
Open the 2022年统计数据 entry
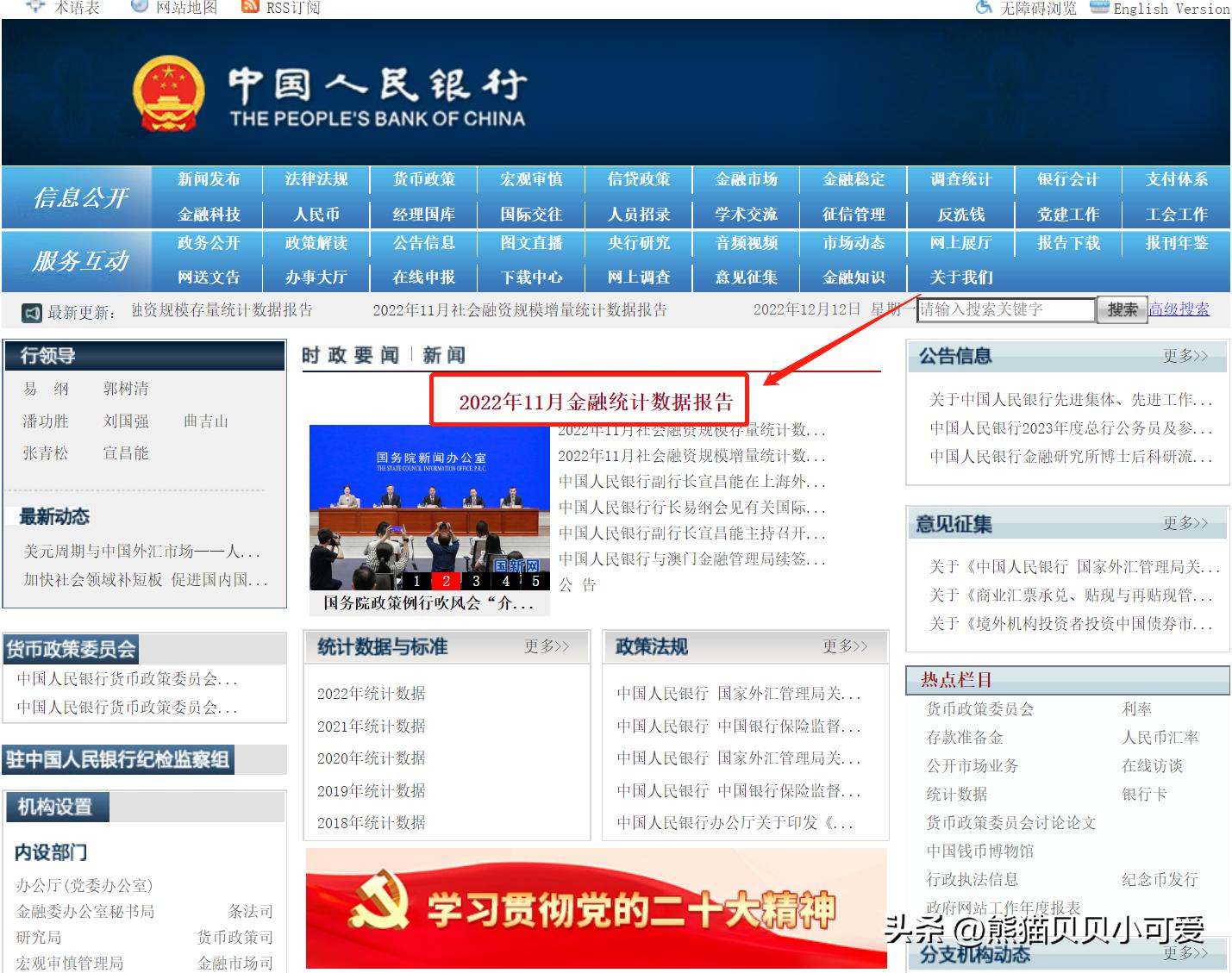[x=370, y=694]
